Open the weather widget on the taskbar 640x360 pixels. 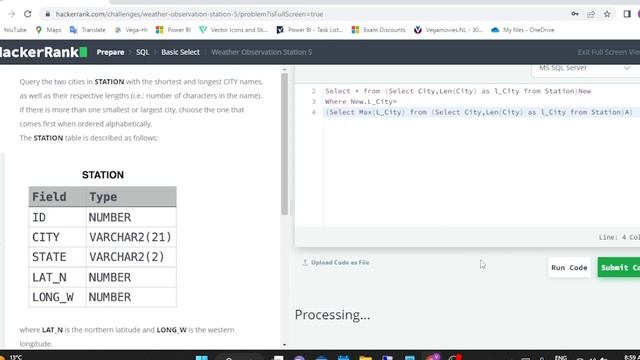pos(11,358)
